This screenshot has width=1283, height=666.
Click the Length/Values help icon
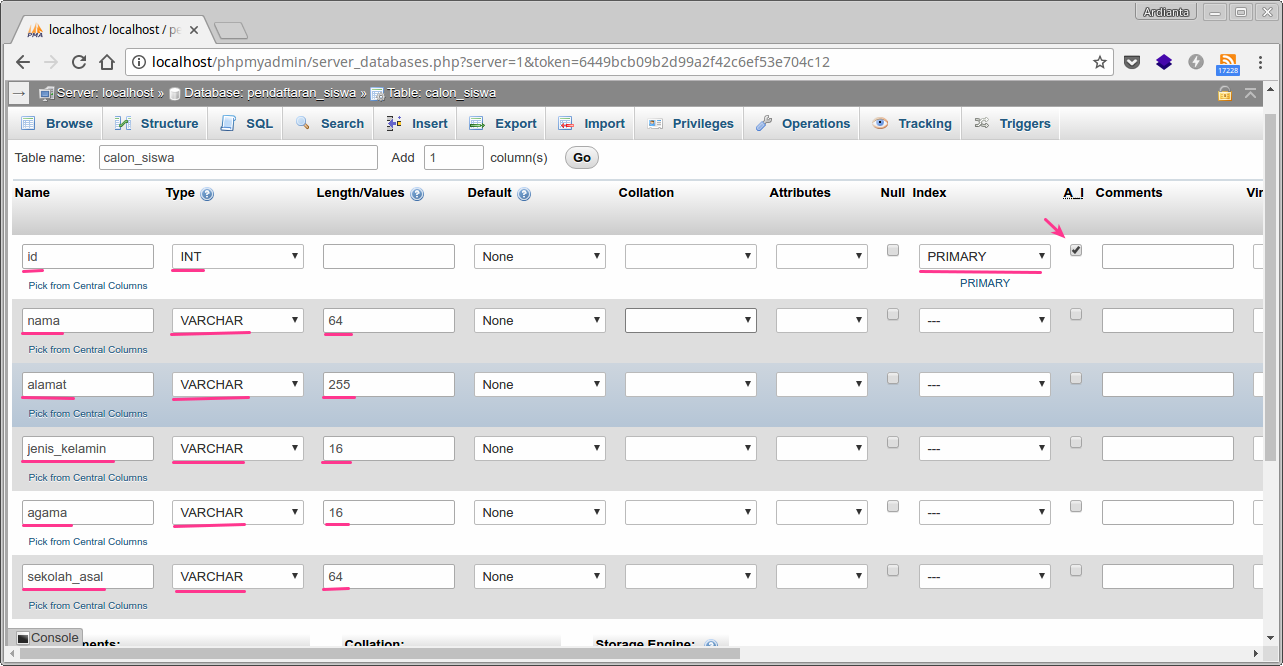[417, 194]
